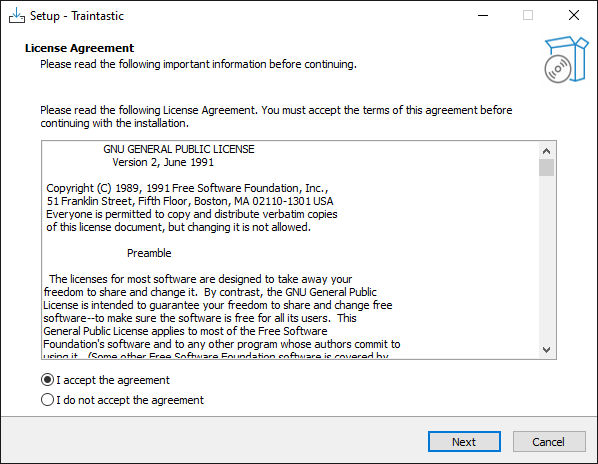
Task: Click the installer box and disc graphic
Action: pos(566,59)
